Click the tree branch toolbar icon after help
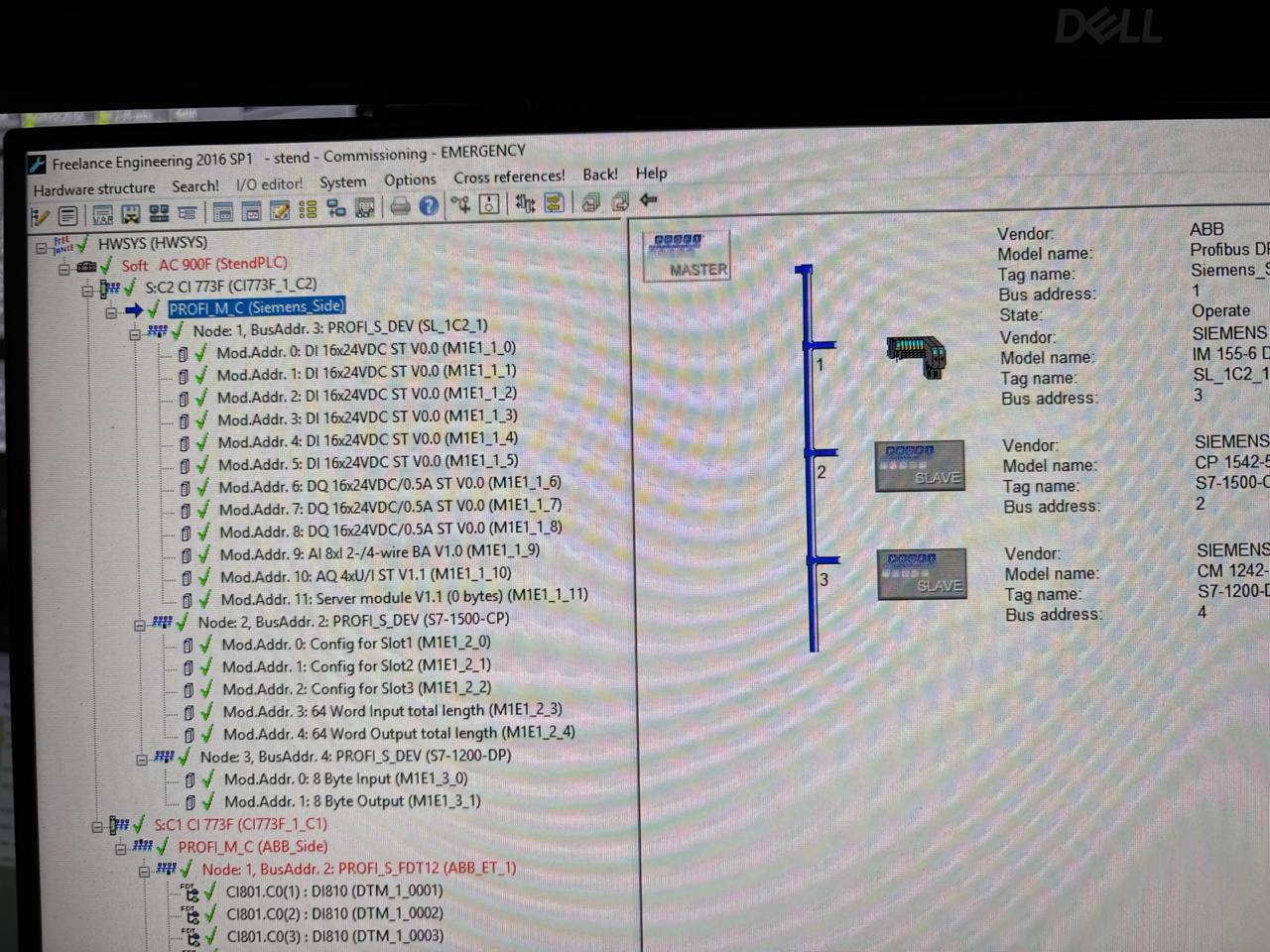1270x952 pixels. 460,204
